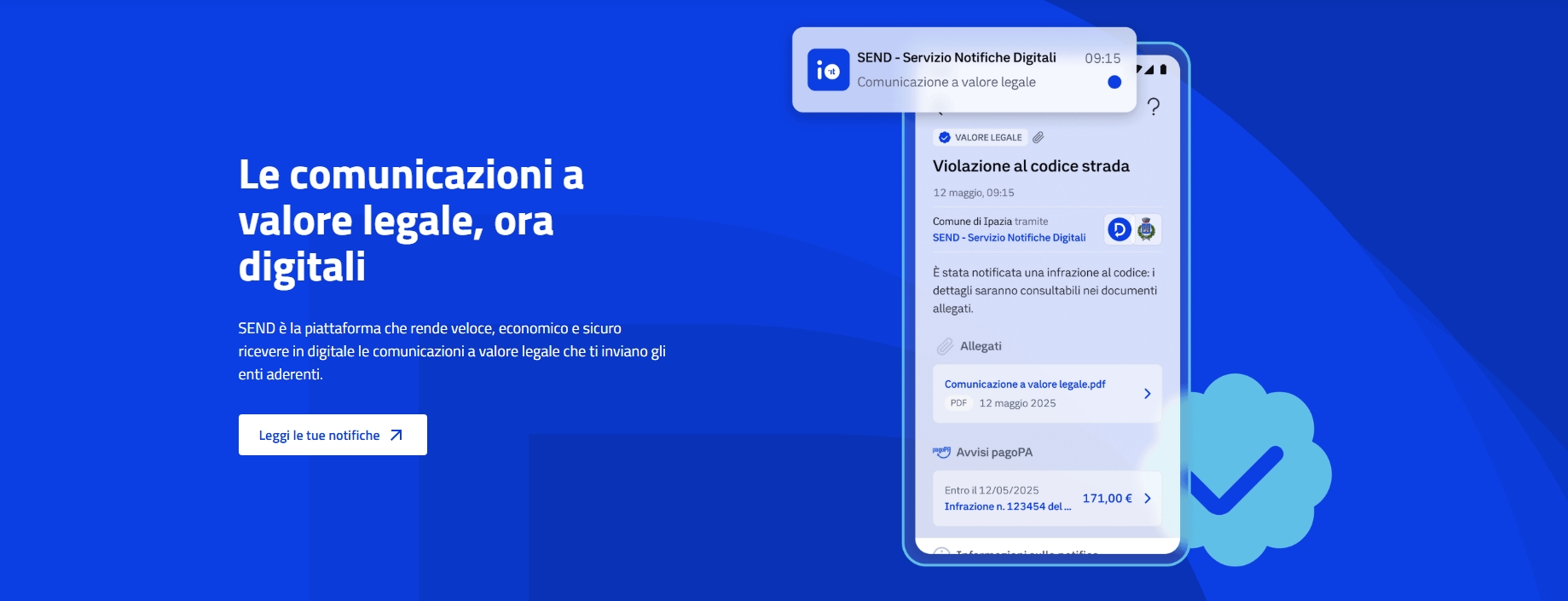Click the pagoPA logo icon

tap(941, 452)
